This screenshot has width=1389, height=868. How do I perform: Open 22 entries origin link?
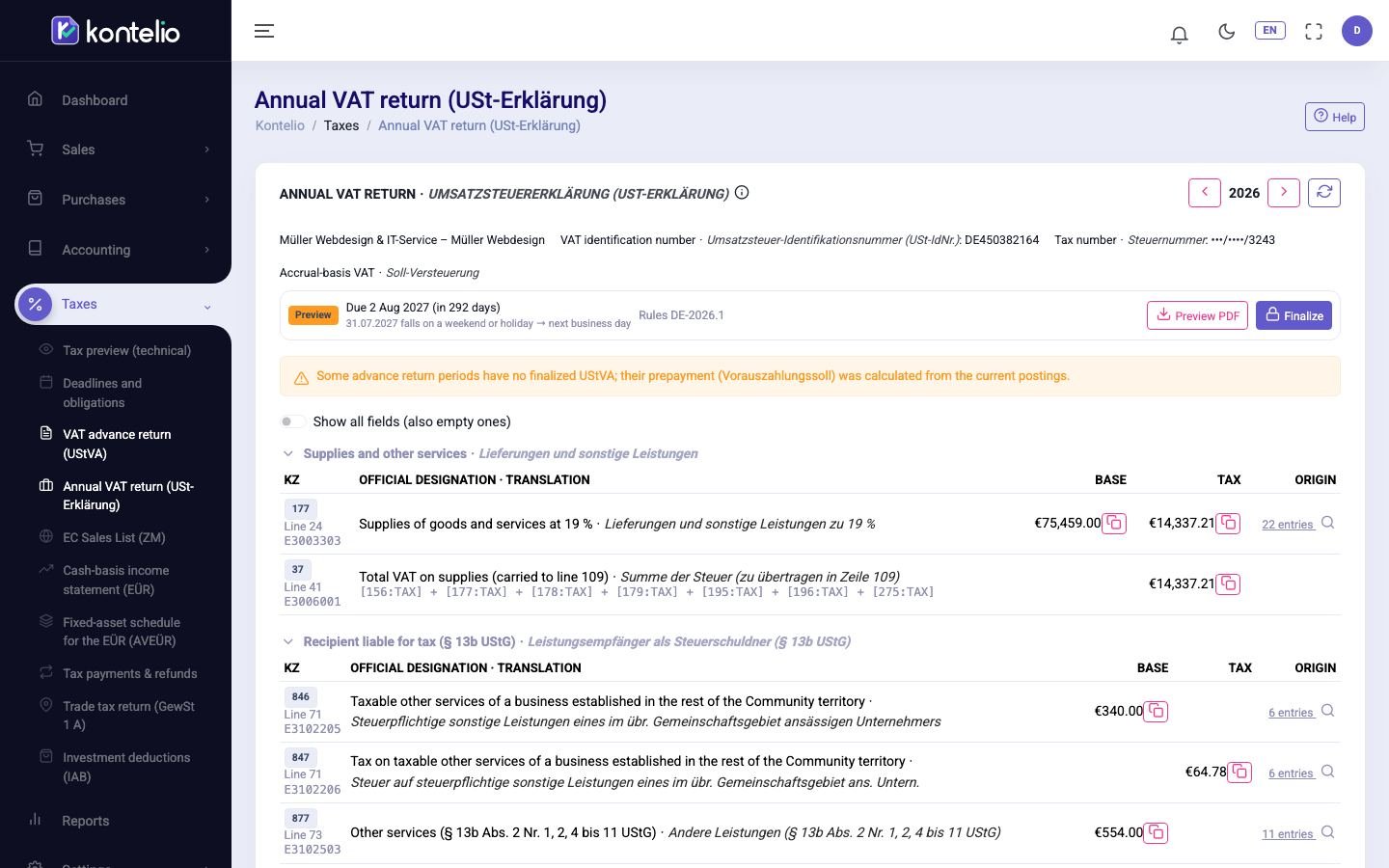1288,525
